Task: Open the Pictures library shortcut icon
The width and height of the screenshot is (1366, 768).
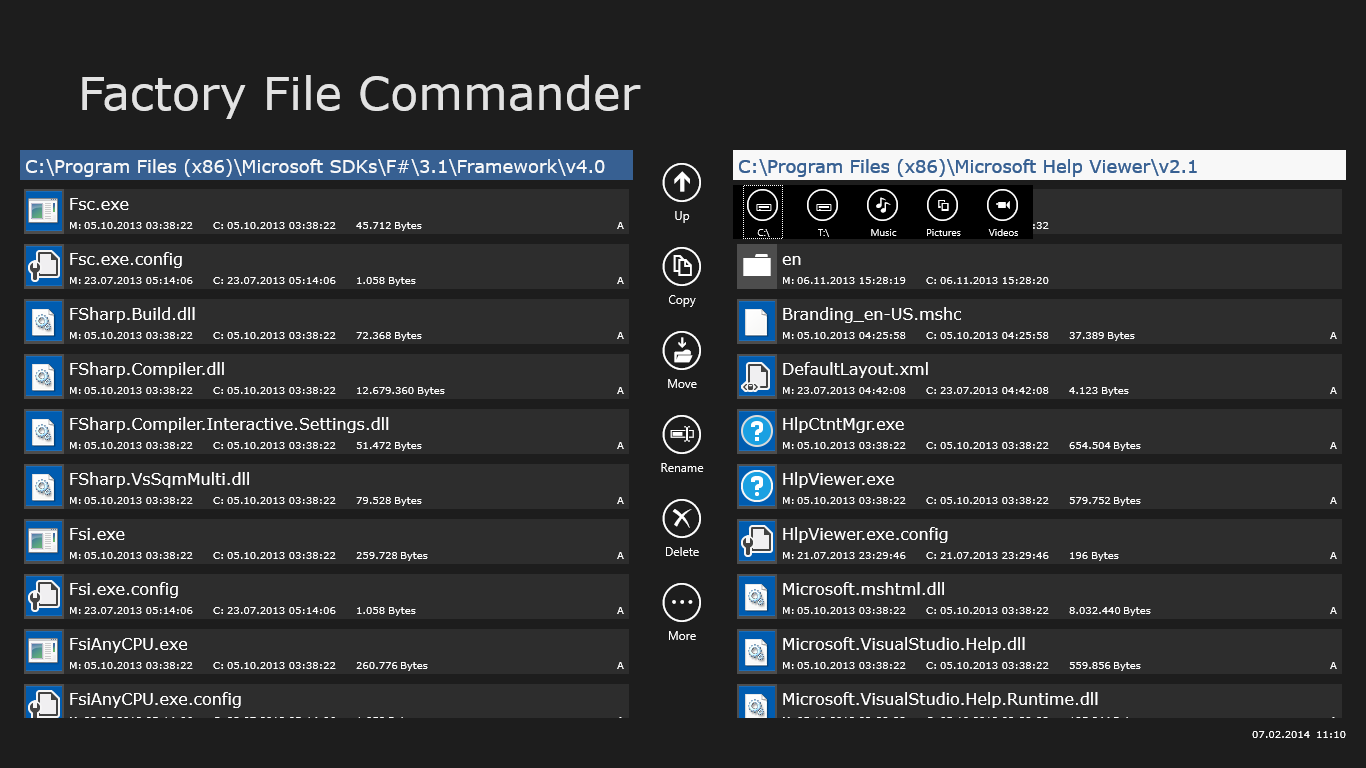Action: pyautogui.click(x=943, y=206)
